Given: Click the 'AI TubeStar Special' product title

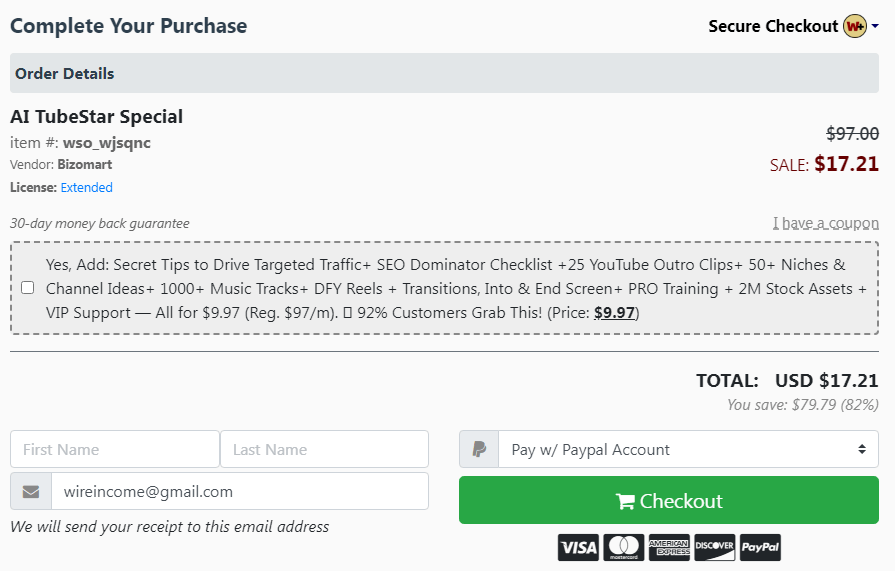Looking at the screenshot, I should pyautogui.click(x=96, y=116).
